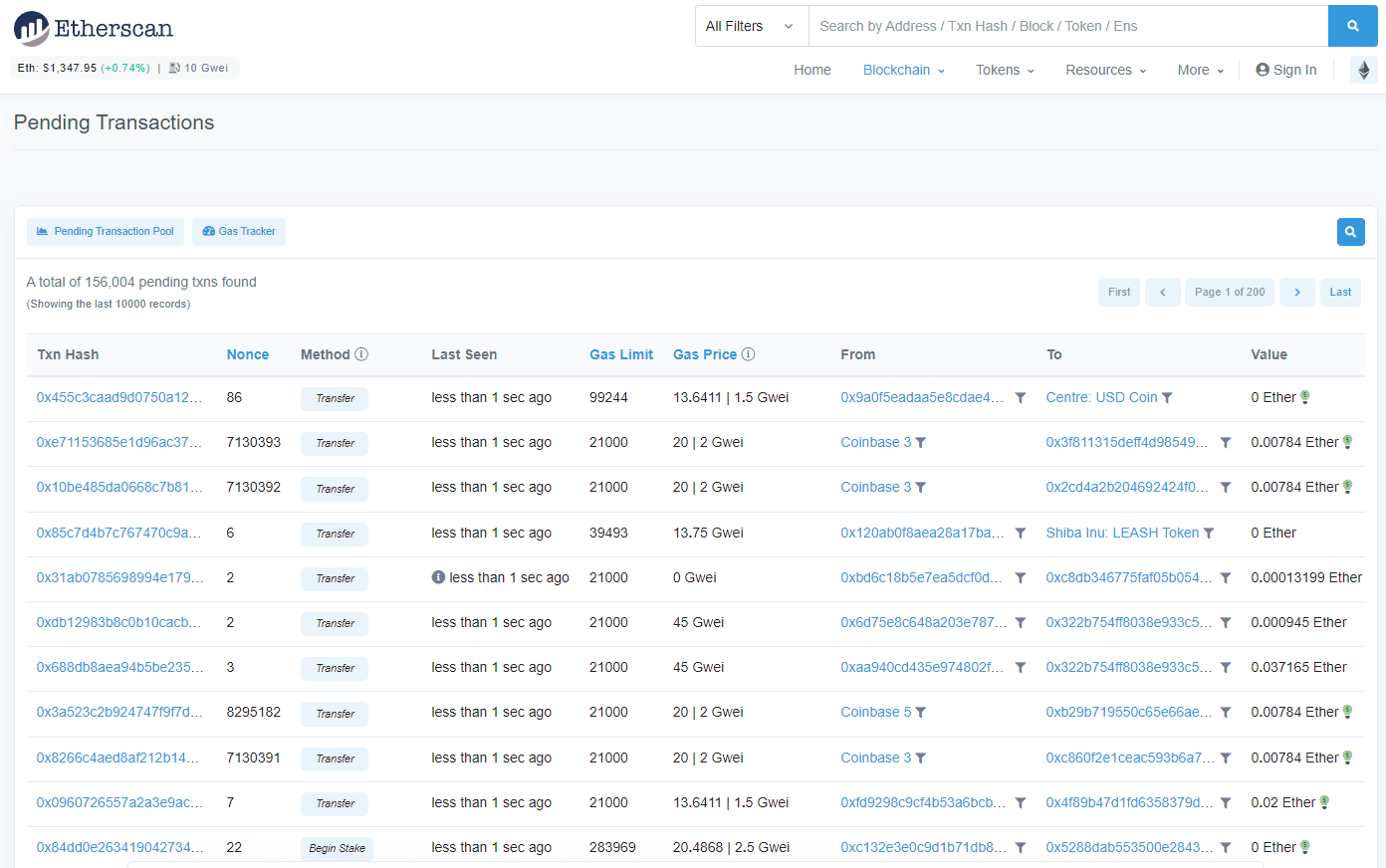Viewport: 1386px width, 868px height.
Task: Focus the address search input field
Action: (x=1067, y=26)
